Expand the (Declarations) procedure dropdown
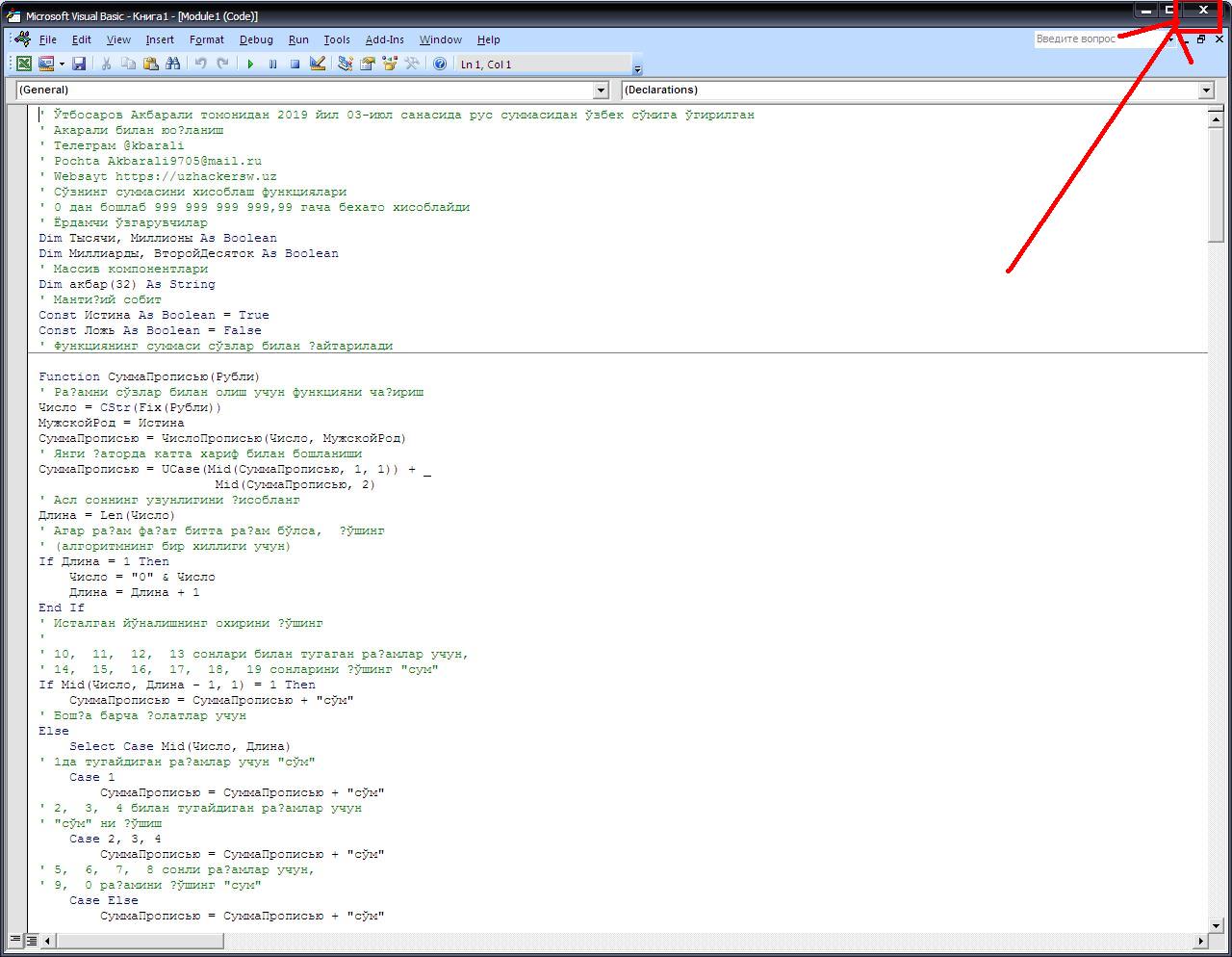The image size is (1232, 957). (1206, 91)
